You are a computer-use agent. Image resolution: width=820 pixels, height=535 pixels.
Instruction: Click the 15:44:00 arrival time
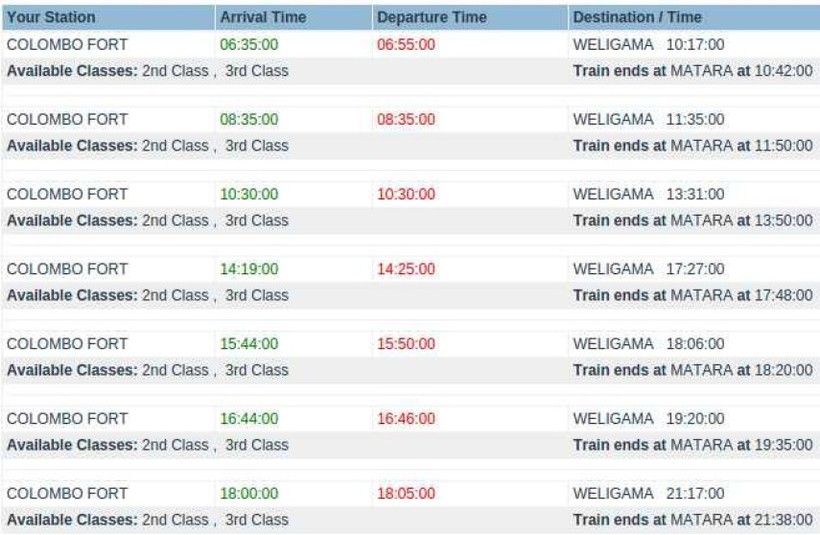(249, 344)
